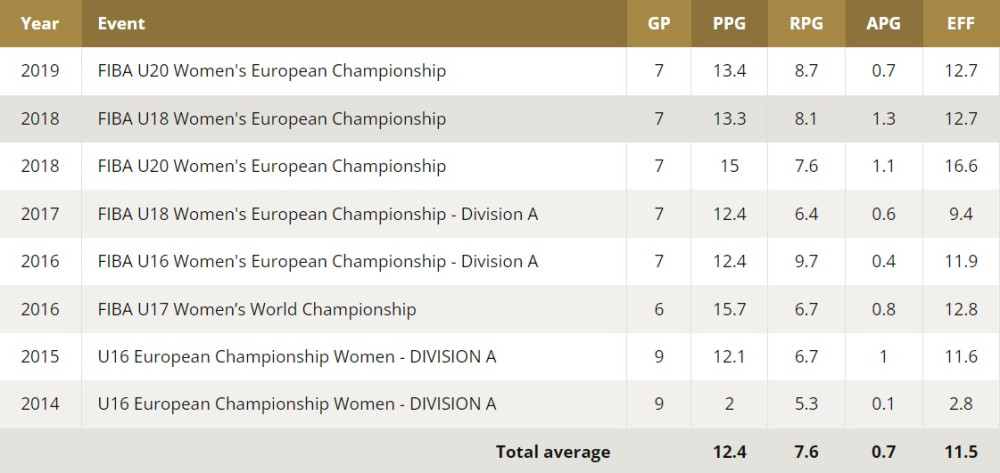Screen dimensions: 1000x473
Task: Sort by the RPG column header
Action: [806, 23]
